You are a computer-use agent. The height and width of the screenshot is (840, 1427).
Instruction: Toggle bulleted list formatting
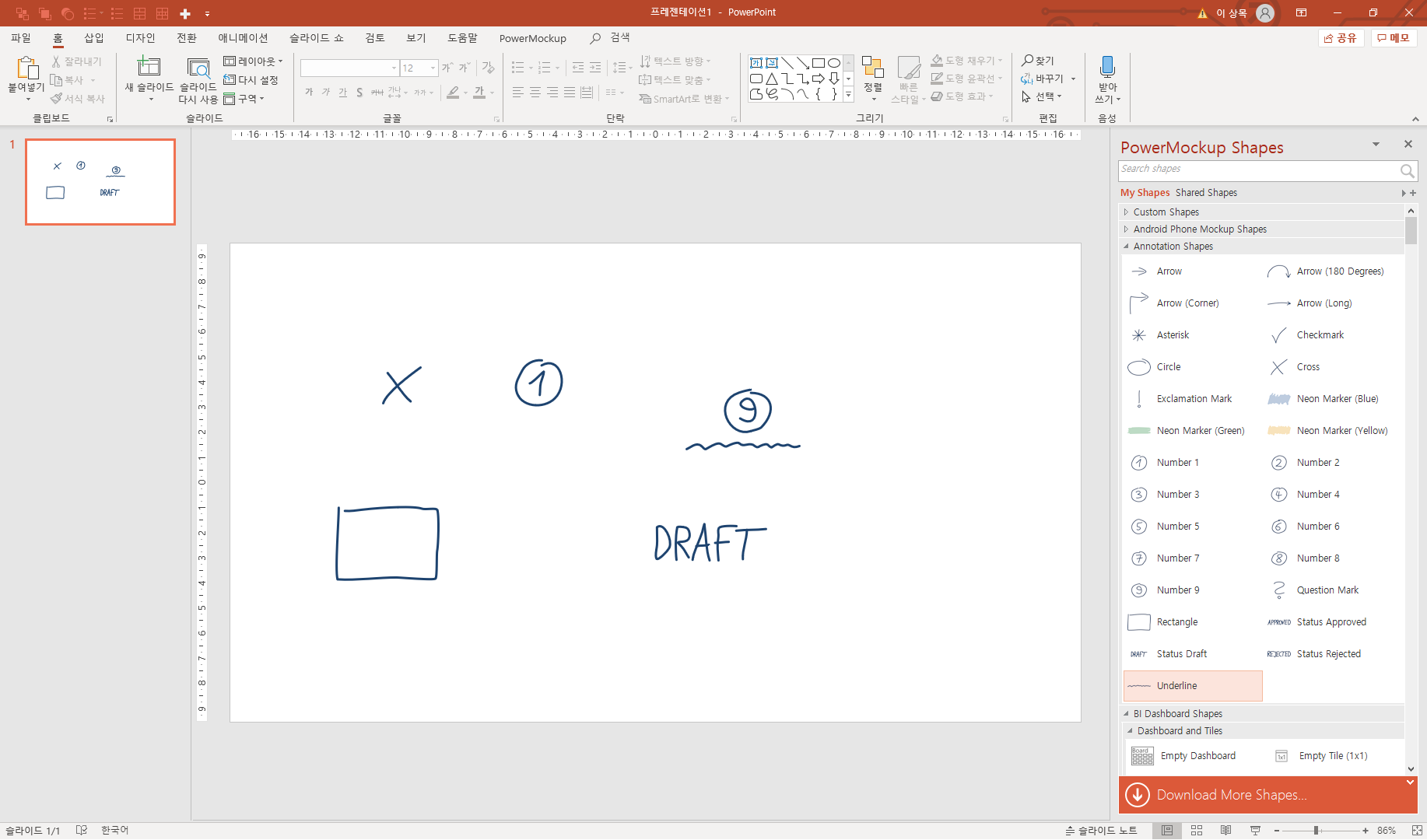coord(518,68)
